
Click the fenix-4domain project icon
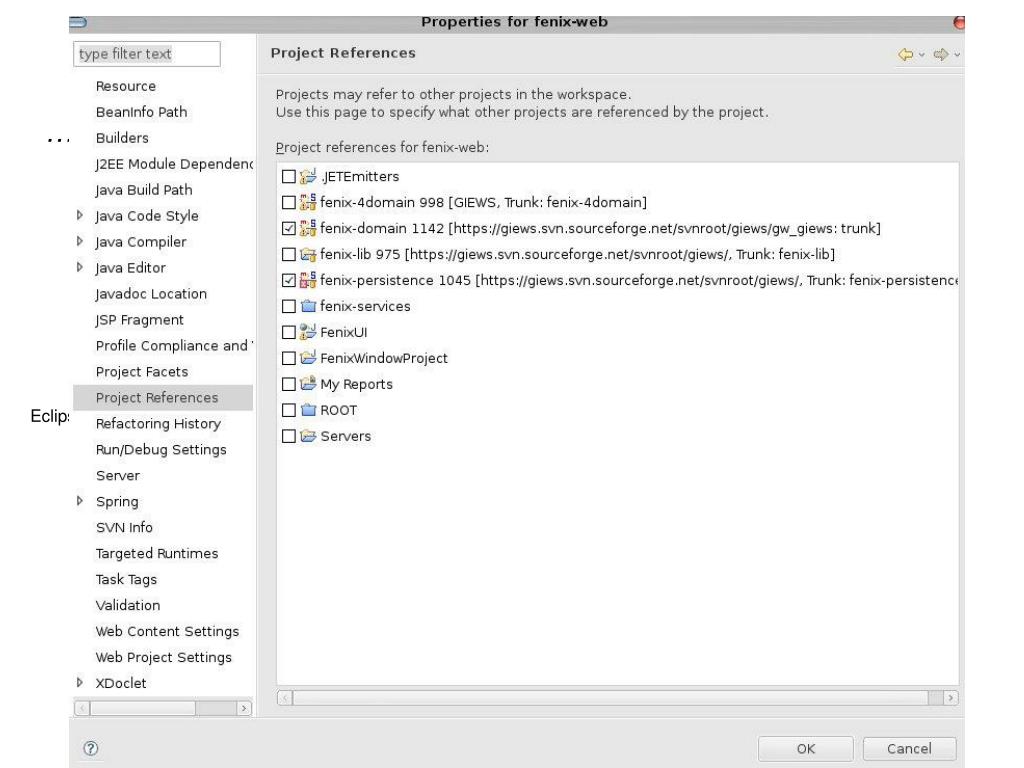(x=308, y=202)
